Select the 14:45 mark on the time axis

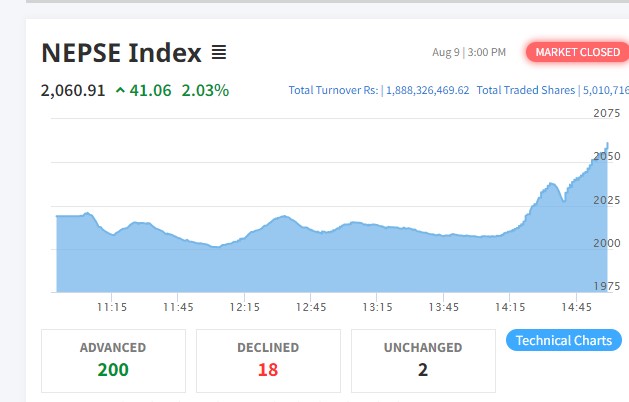(x=577, y=307)
